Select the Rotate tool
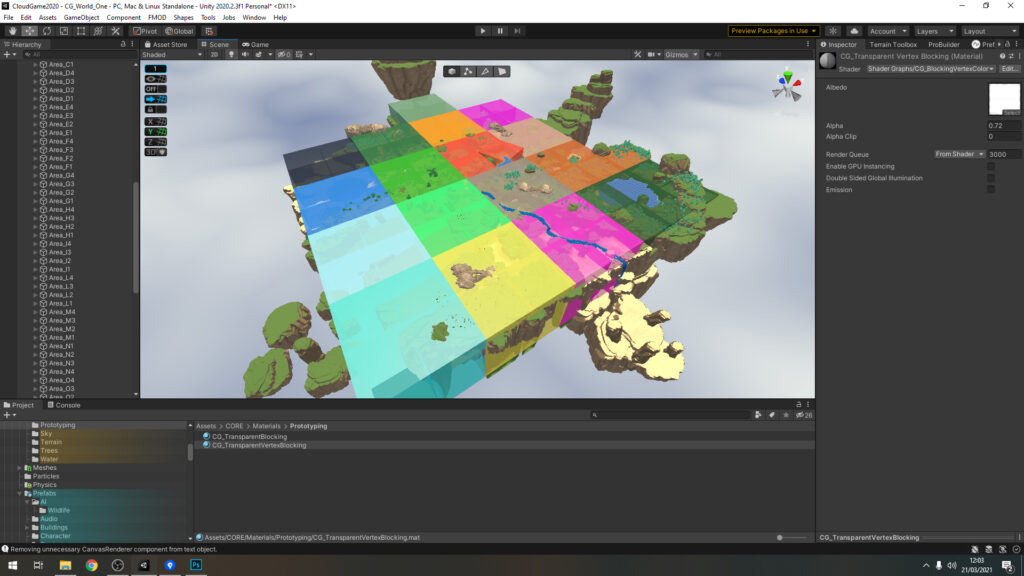 tap(46, 31)
